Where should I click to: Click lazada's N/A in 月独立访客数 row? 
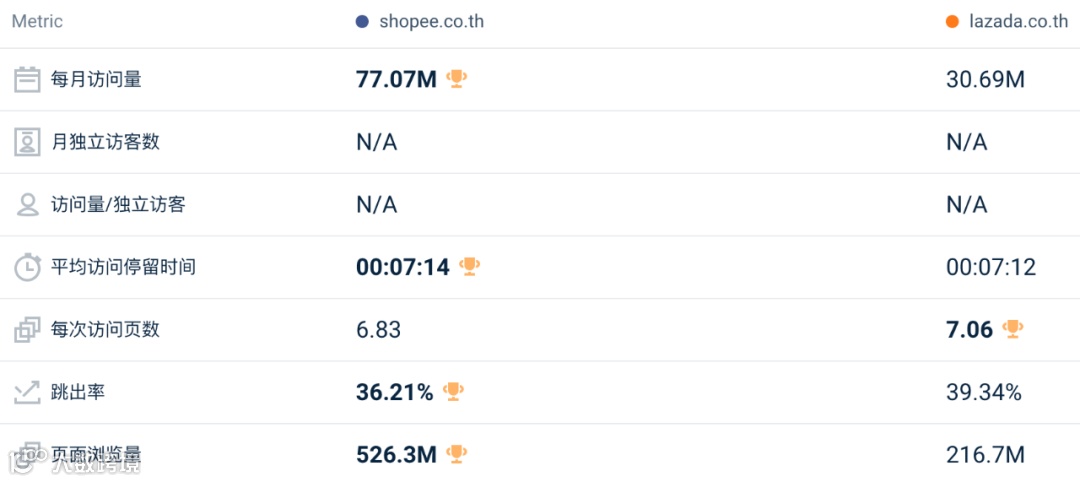pyautogui.click(x=967, y=143)
